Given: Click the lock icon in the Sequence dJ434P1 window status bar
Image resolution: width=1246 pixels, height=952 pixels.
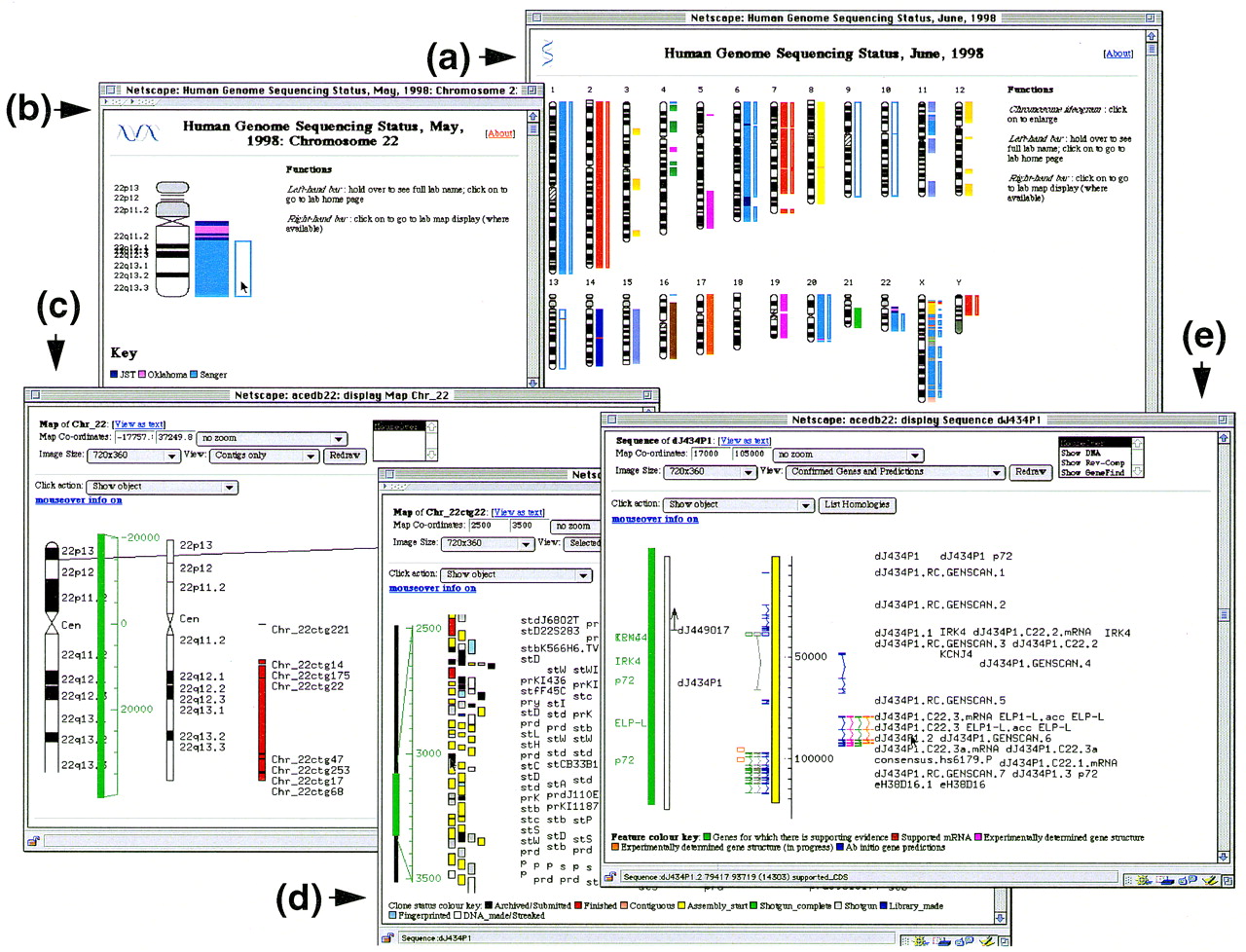Looking at the screenshot, I should pos(610,877).
